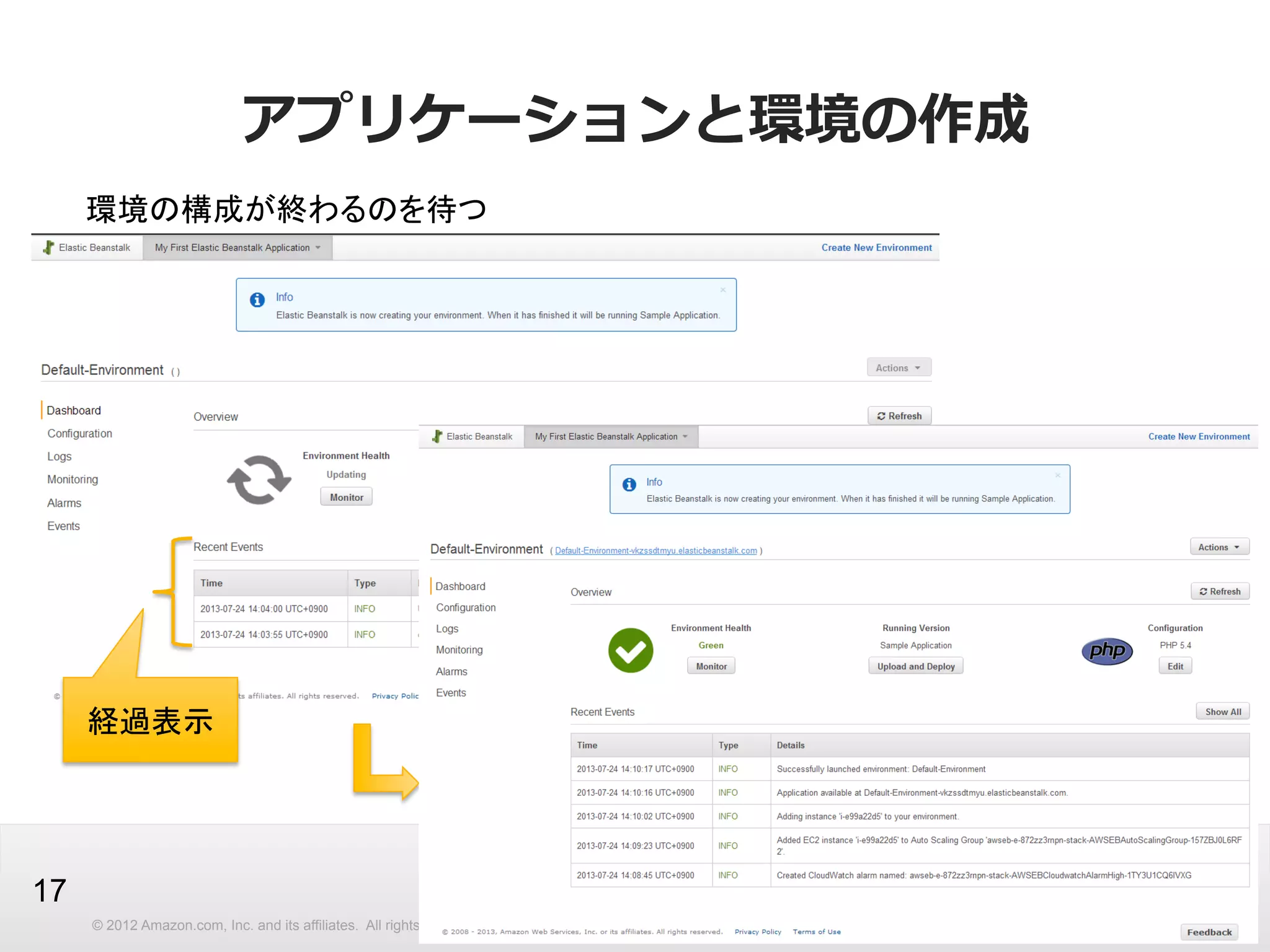Image resolution: width=1270 pixels, height=952 pixels.
Task: Click the Privacy Policy link in the front window footer
Action: (758, 932)
